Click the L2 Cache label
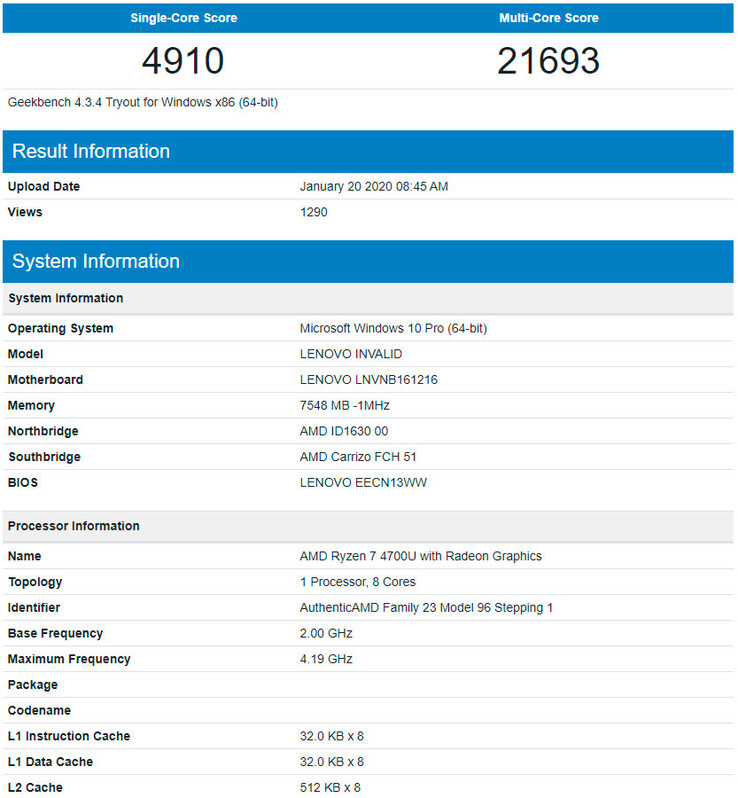 [x=35, y=787]
